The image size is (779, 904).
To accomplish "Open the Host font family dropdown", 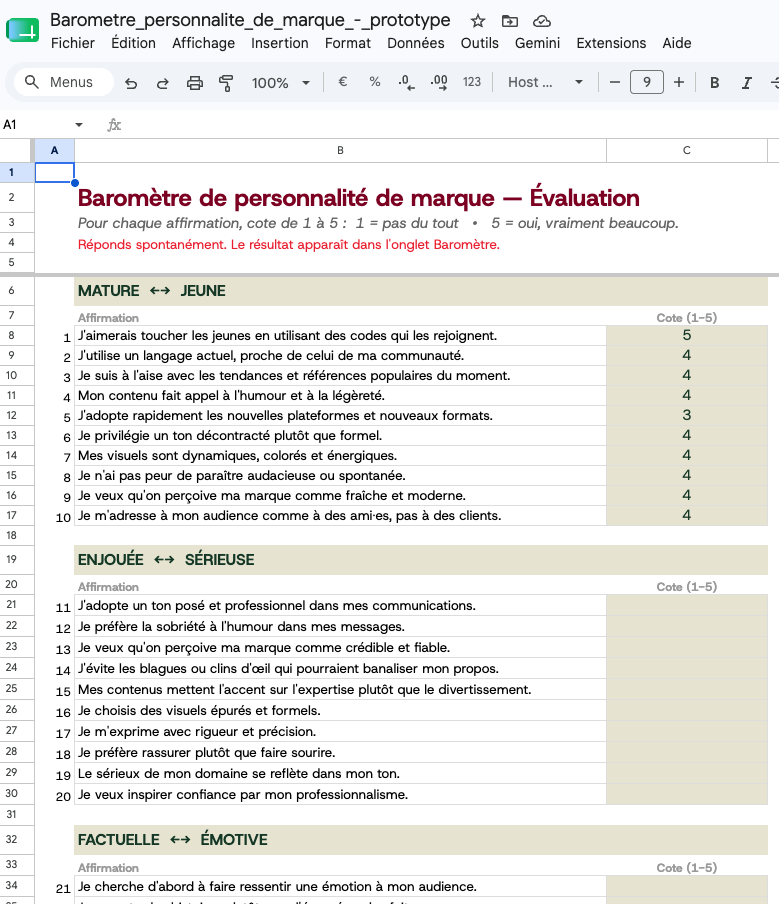I will pos(545,82).
